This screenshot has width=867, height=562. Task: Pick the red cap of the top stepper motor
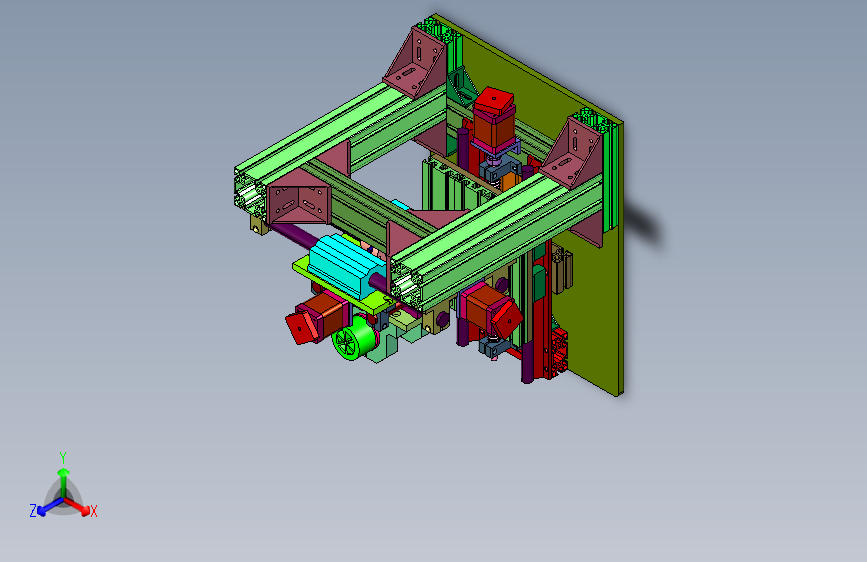(495, 101)
